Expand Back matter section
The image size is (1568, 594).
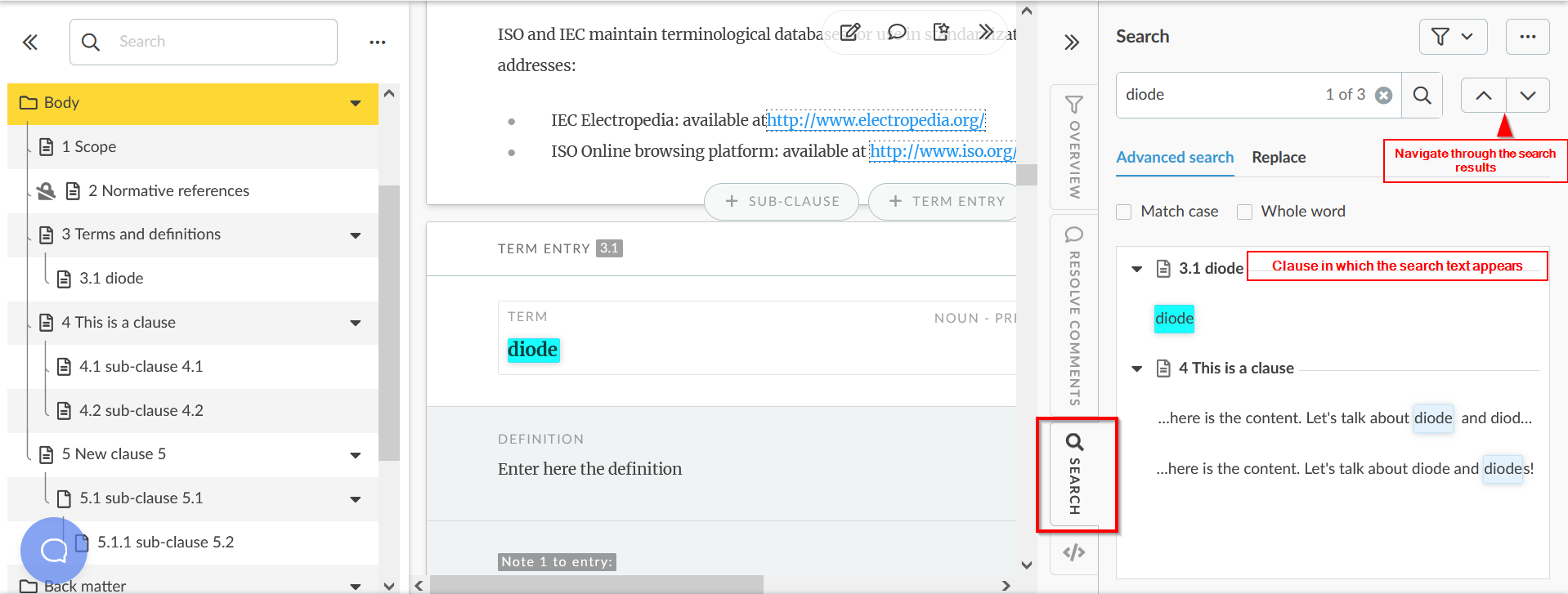point(356,586)
